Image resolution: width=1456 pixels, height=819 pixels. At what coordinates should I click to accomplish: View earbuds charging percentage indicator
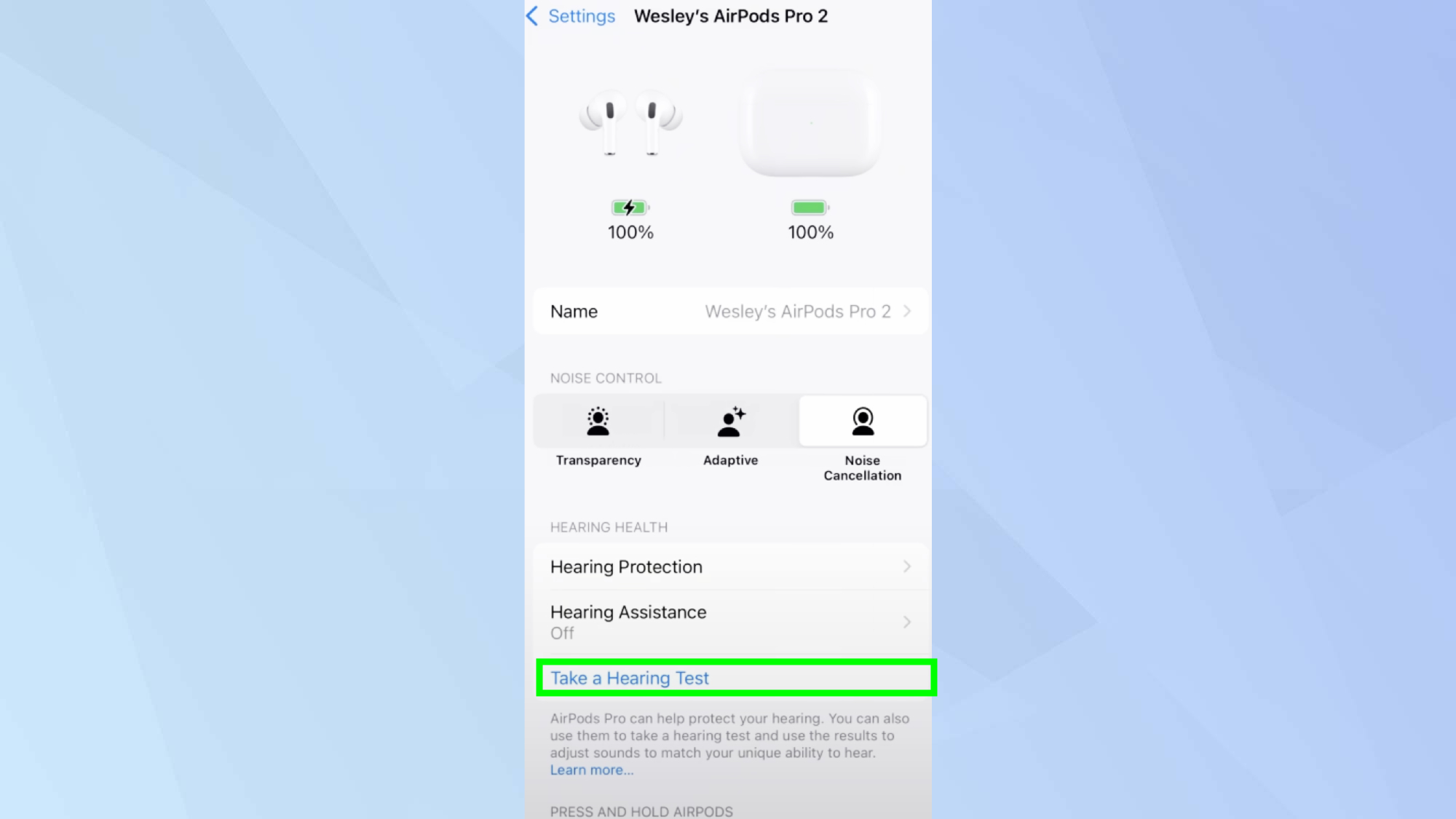(630, 218)
